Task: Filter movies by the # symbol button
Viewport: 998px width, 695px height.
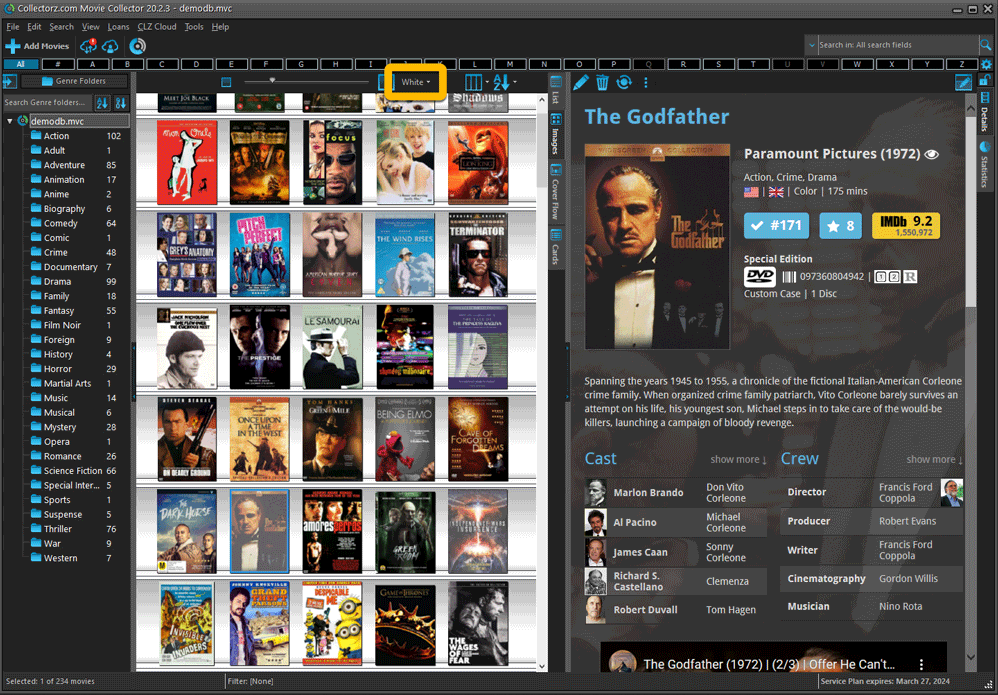Action: pos(58,64)
